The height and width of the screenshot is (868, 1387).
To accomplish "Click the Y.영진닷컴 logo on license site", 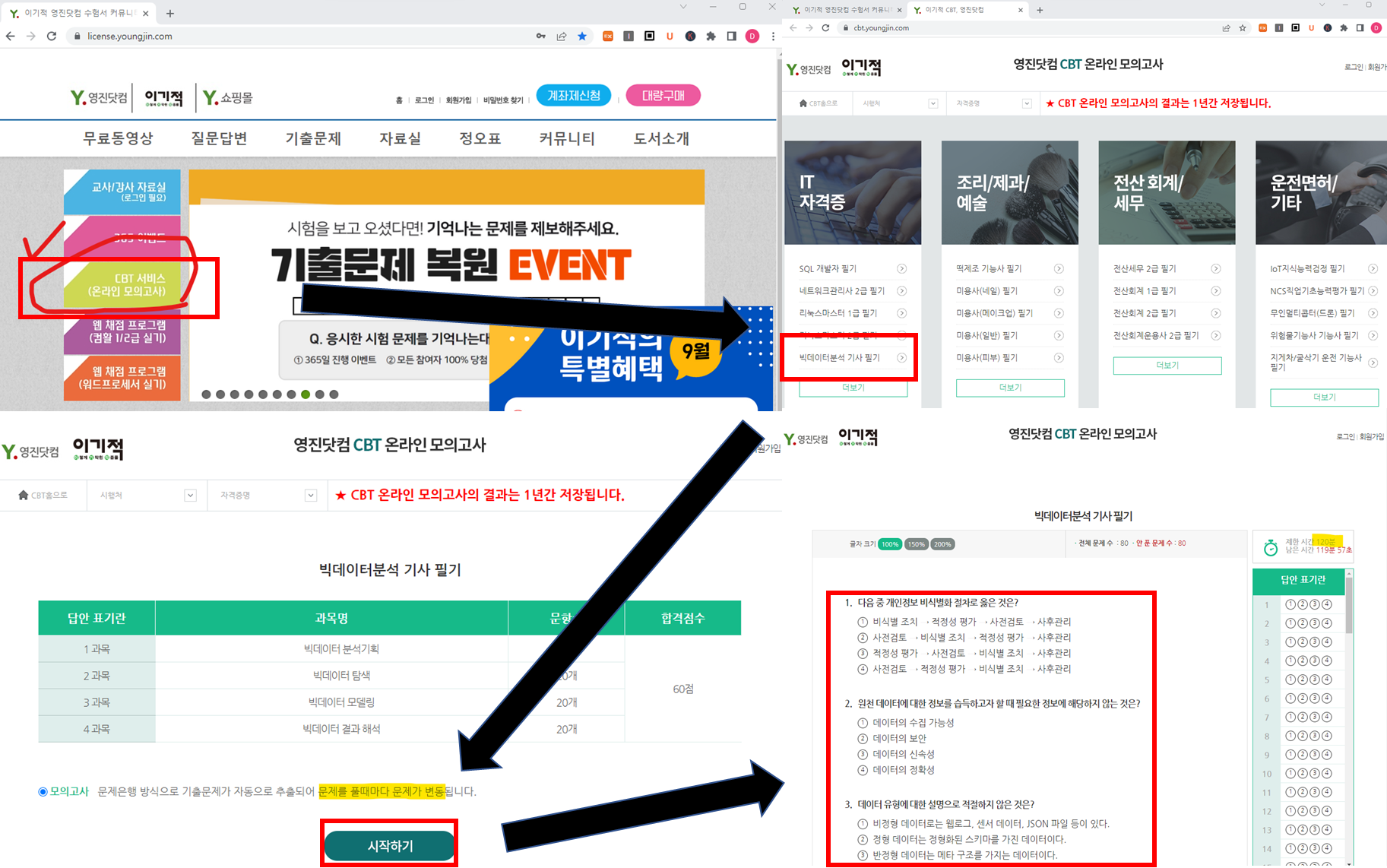I will click(x=99, y=98).
